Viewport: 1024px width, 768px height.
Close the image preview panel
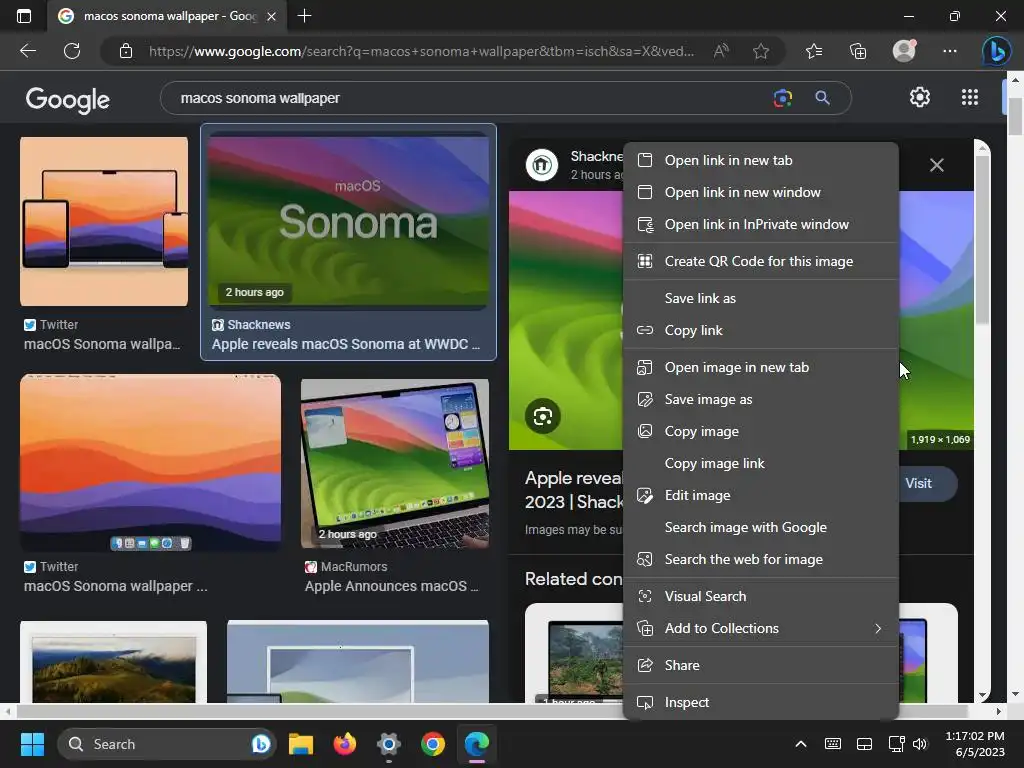click(x=936, y=165)
